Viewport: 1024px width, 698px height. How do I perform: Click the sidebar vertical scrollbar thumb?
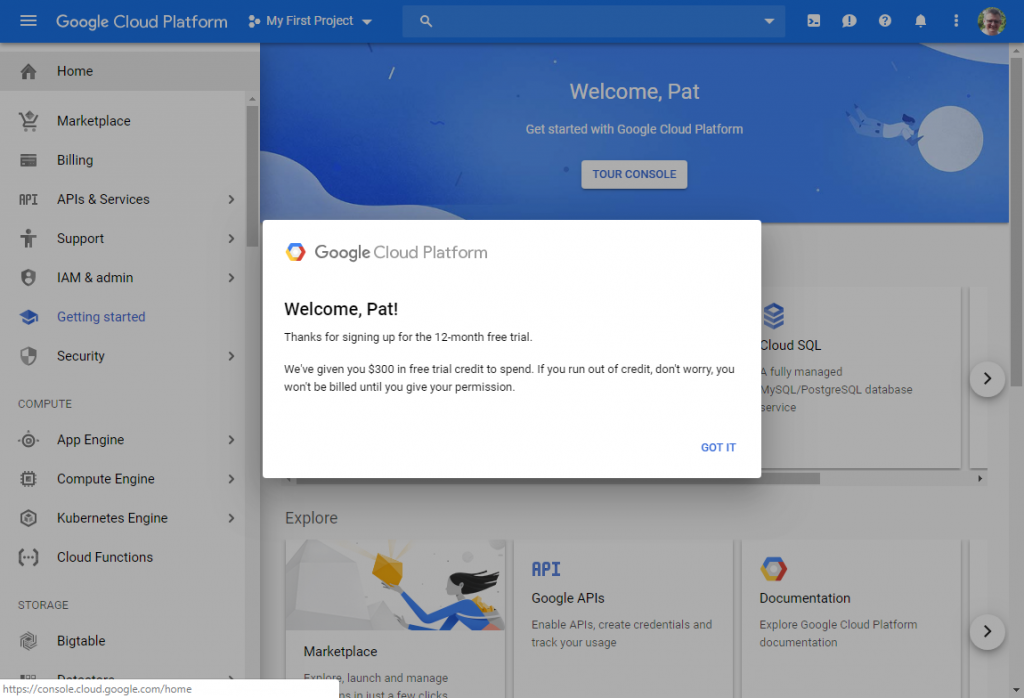point(252,176)
